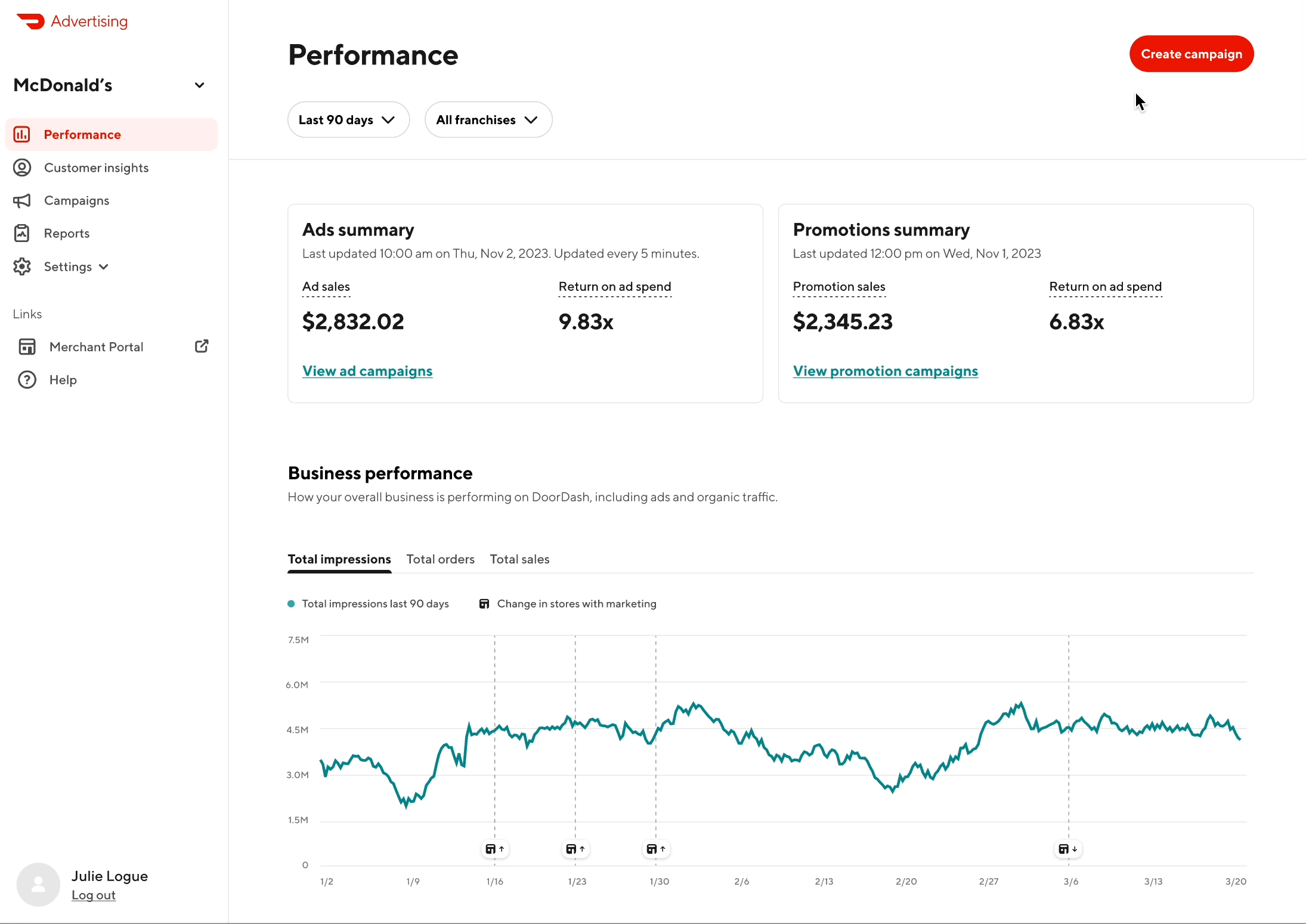Click the Merchant Portal storefront icon

[x=27, y=346]
